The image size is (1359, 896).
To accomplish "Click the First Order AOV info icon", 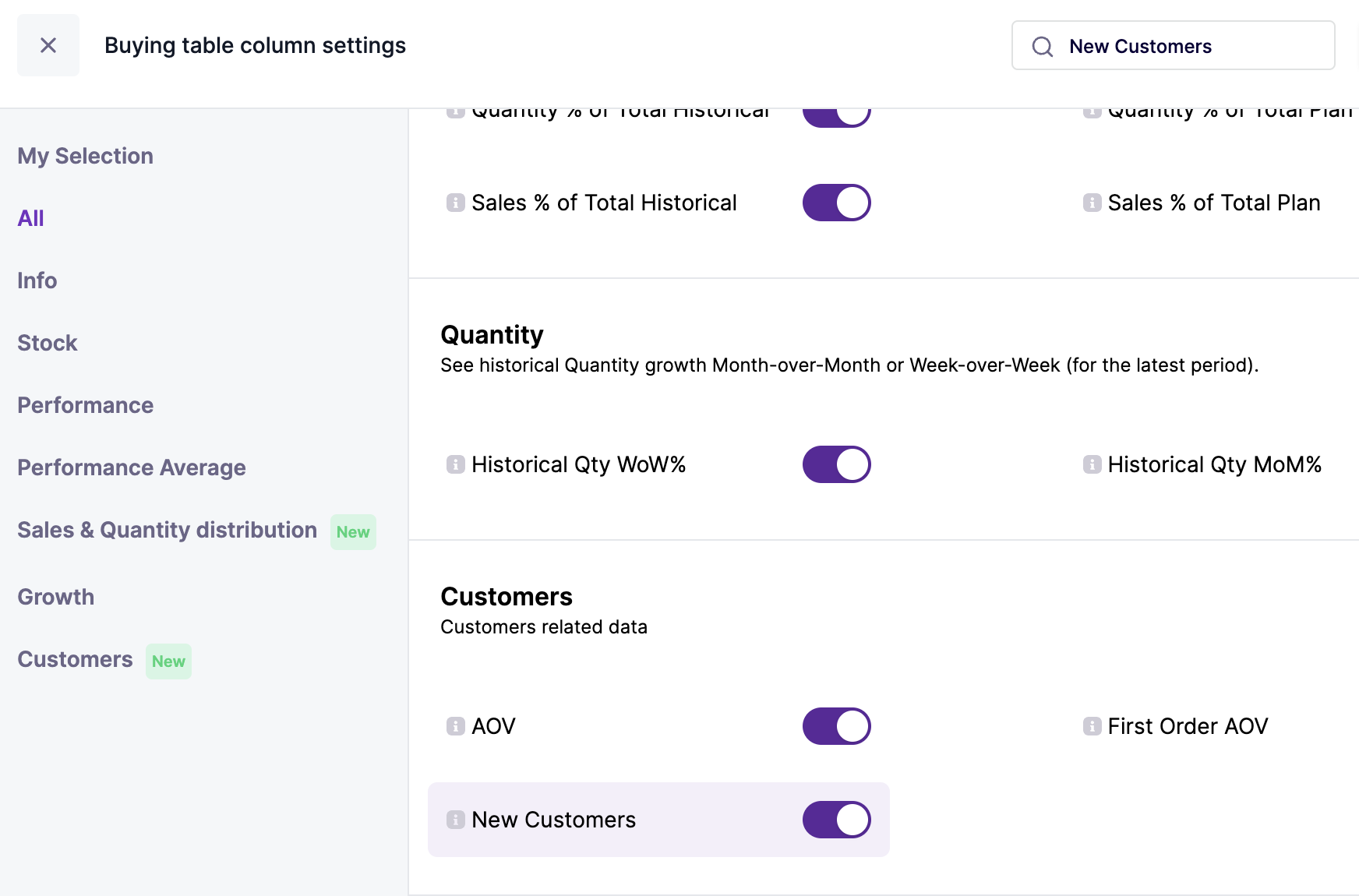I will [x=1092, y=726].
